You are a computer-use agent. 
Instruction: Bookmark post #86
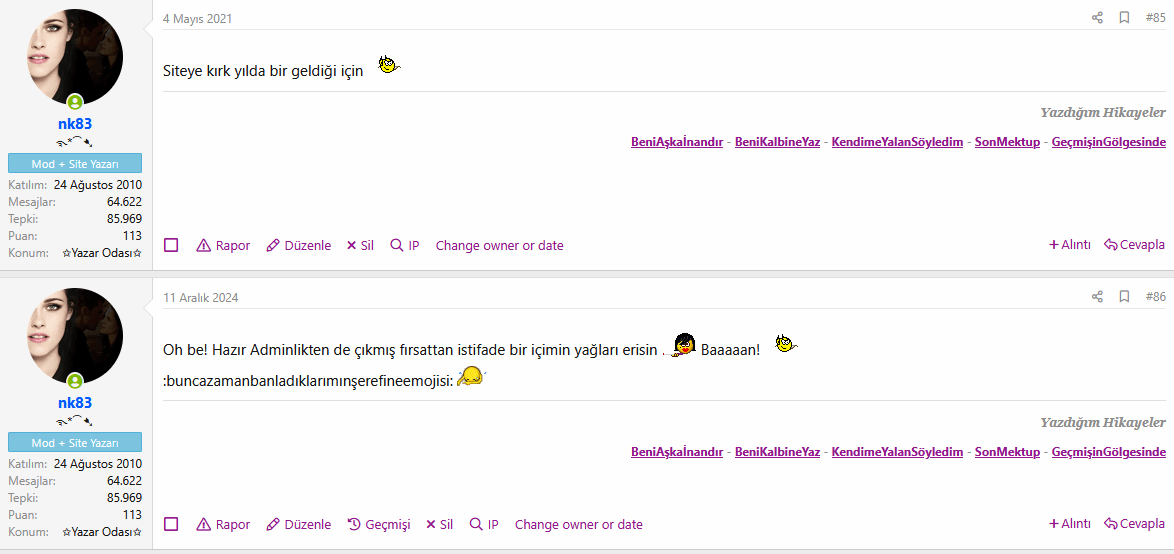pos(1124,297)
